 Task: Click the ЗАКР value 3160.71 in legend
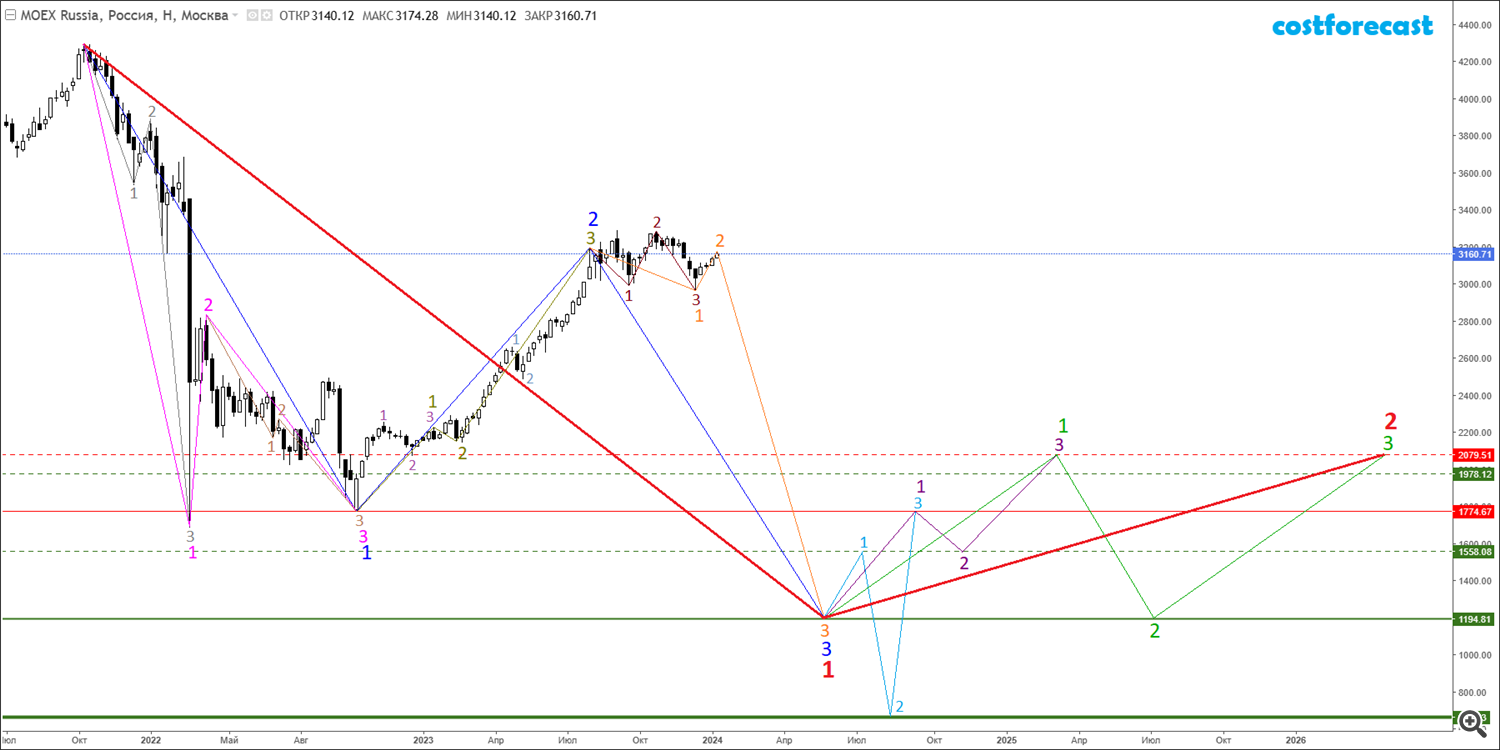pos(575,15)
